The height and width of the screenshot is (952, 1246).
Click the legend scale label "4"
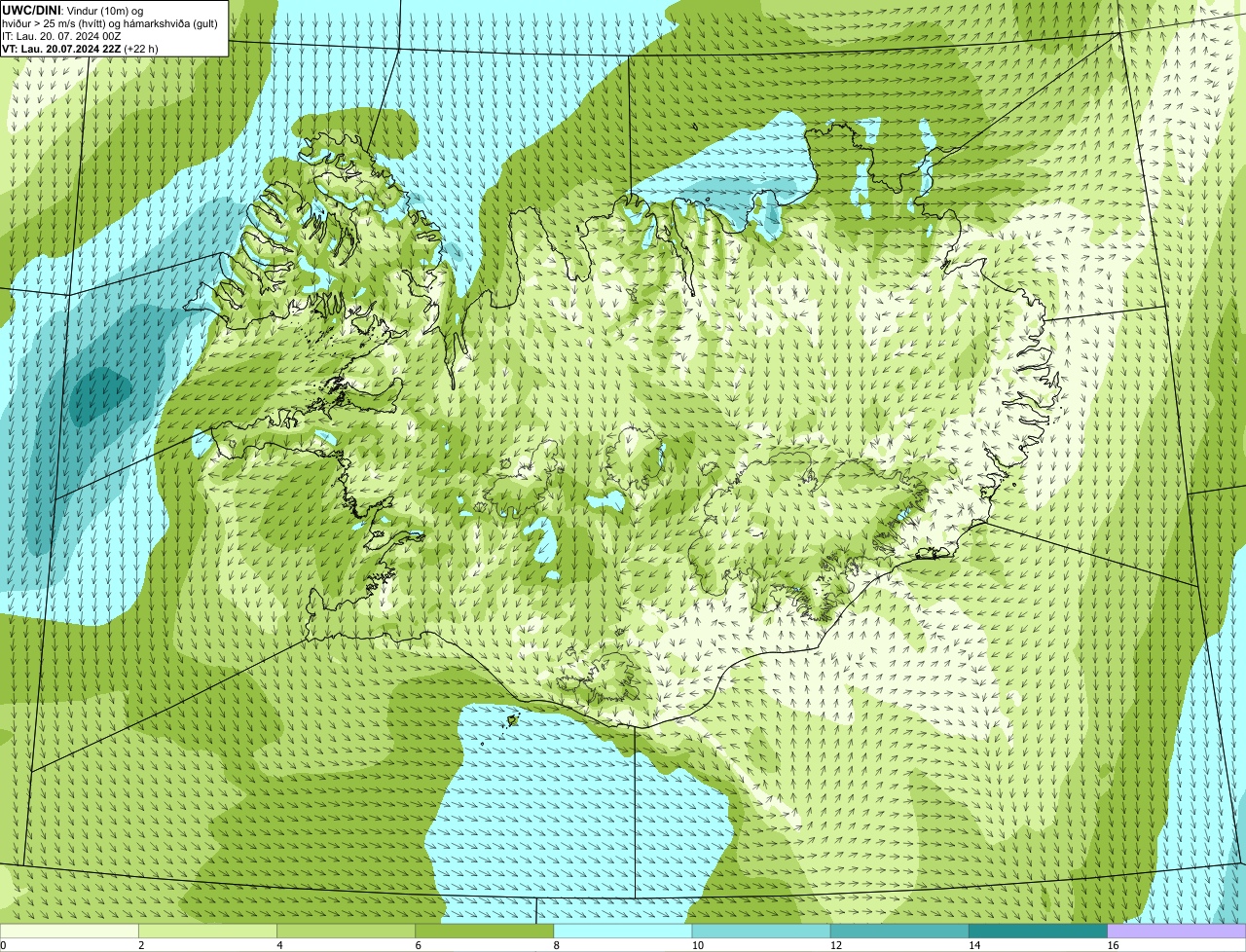pyautogui.click(x=279, y=945)
